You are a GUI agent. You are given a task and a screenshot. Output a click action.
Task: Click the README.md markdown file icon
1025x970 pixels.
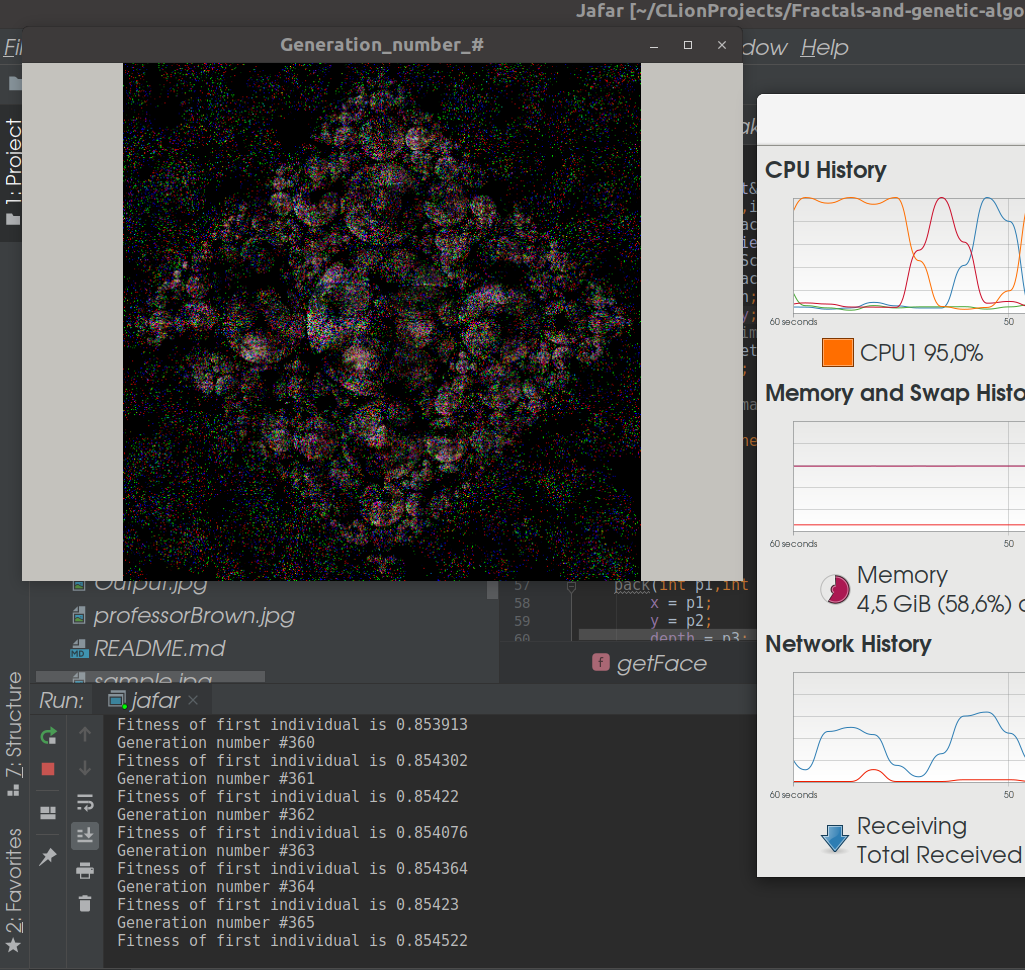[78, 648]
